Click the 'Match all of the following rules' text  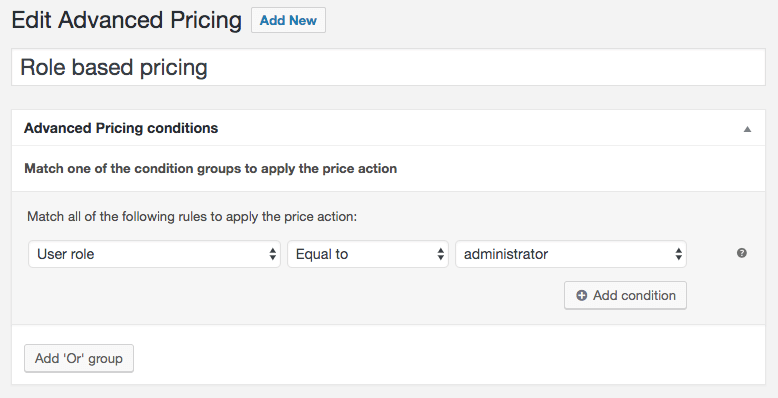tap(192, 217)
